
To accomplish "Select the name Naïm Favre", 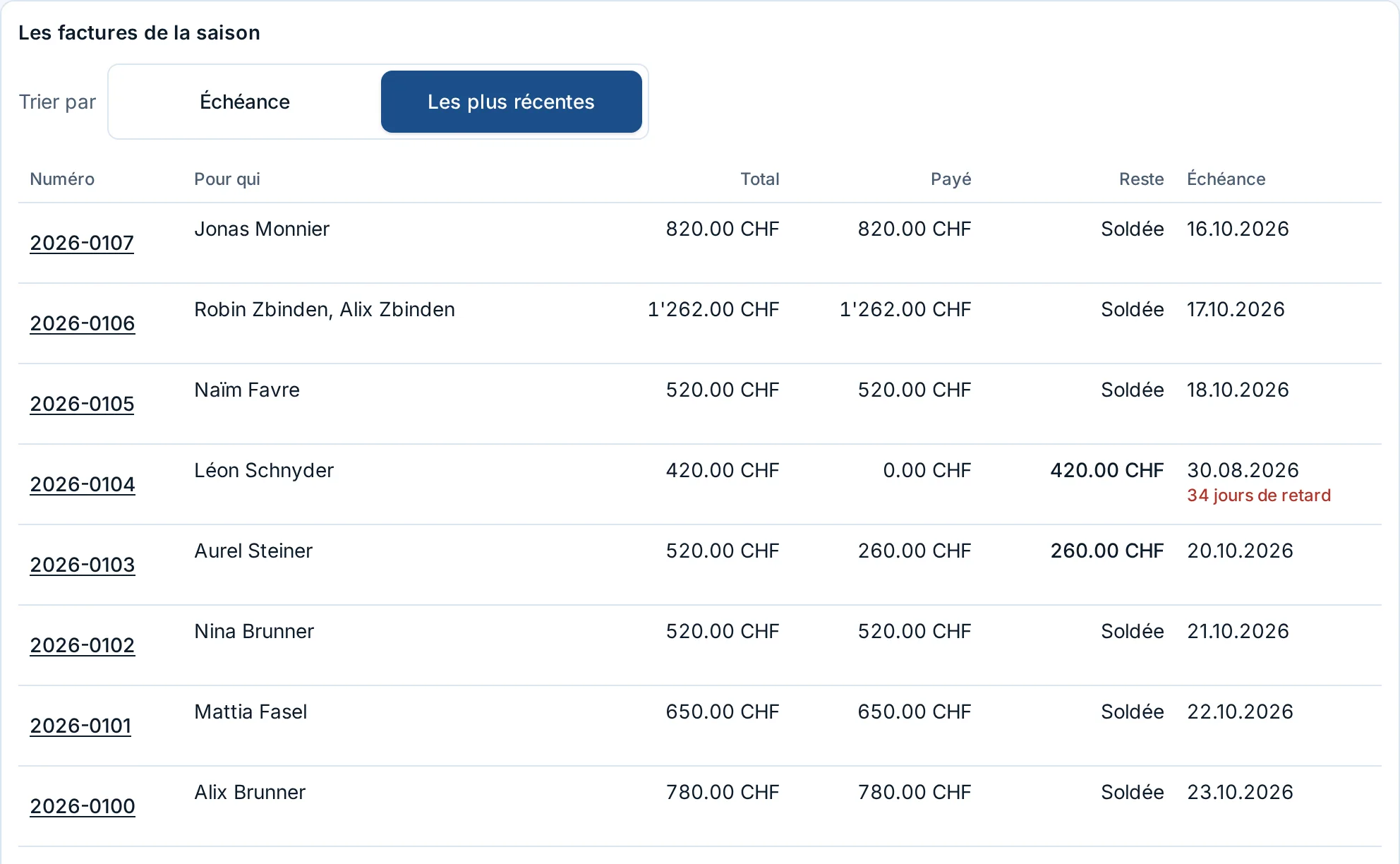I will (x=247, y=390).
